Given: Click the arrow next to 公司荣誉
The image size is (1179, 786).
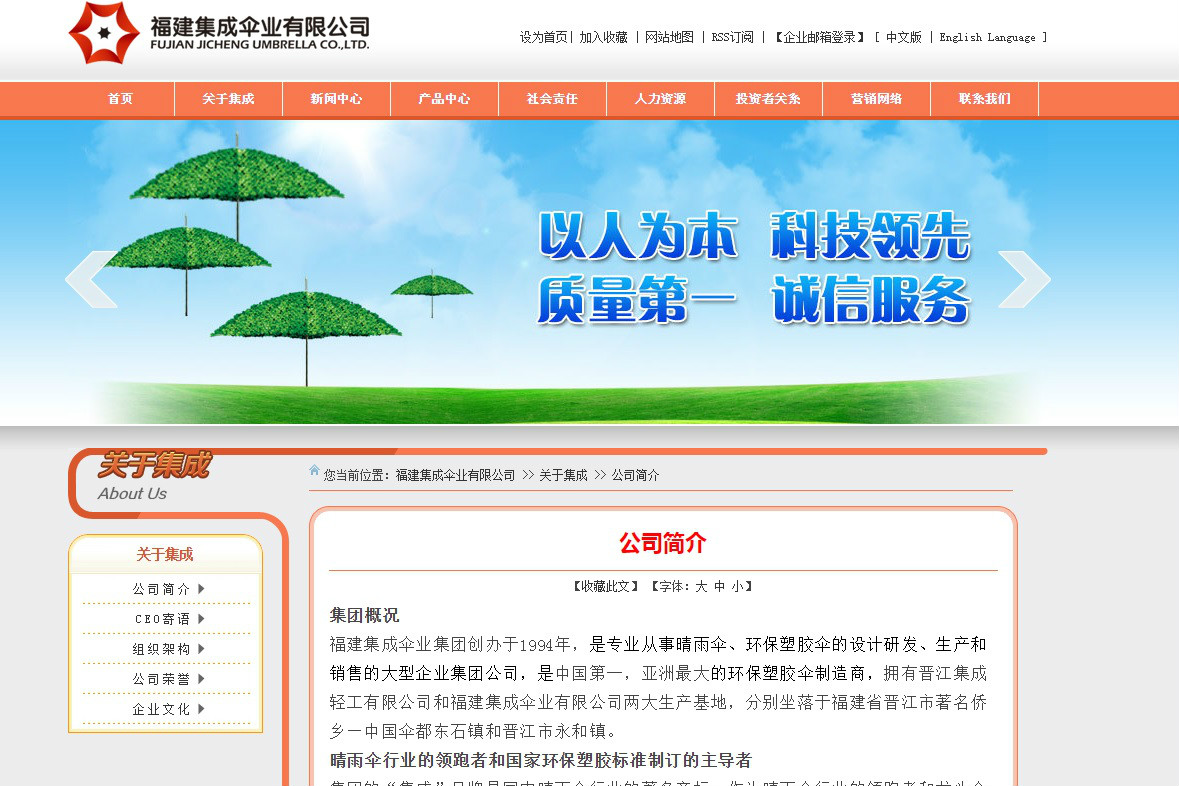Looking at the screenshot, I should [x=201, y=679].
